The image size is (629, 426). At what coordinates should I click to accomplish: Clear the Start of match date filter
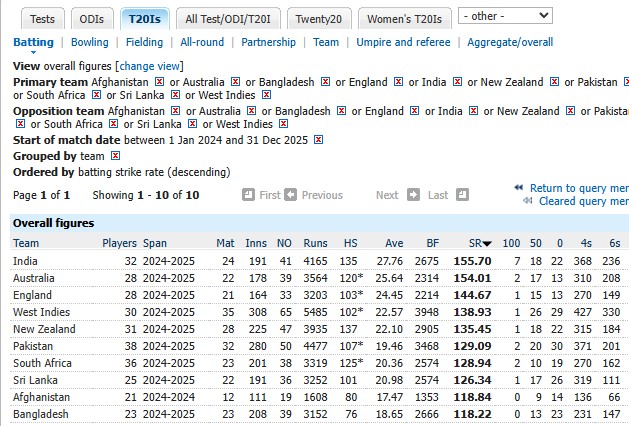click(319, 140)
